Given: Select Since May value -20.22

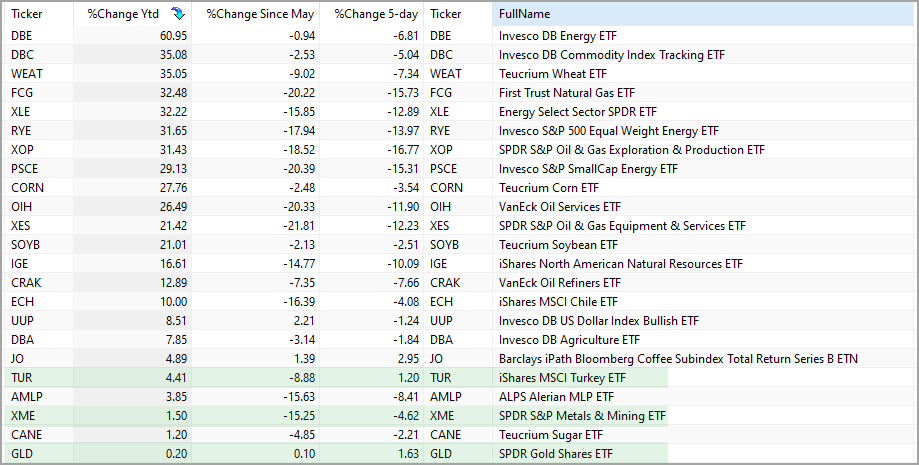Looking at the screenshot, I should click(x=298, y=93).
